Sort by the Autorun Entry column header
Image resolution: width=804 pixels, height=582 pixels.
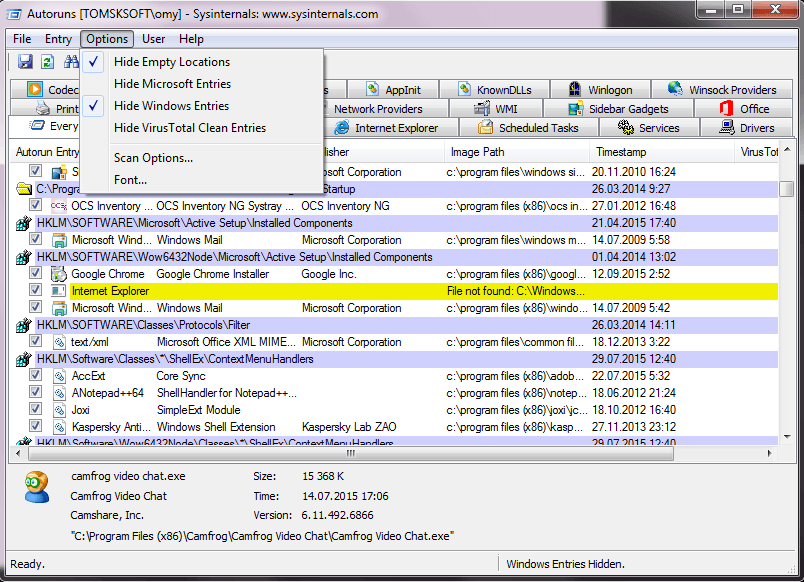(x=47, y=152)
